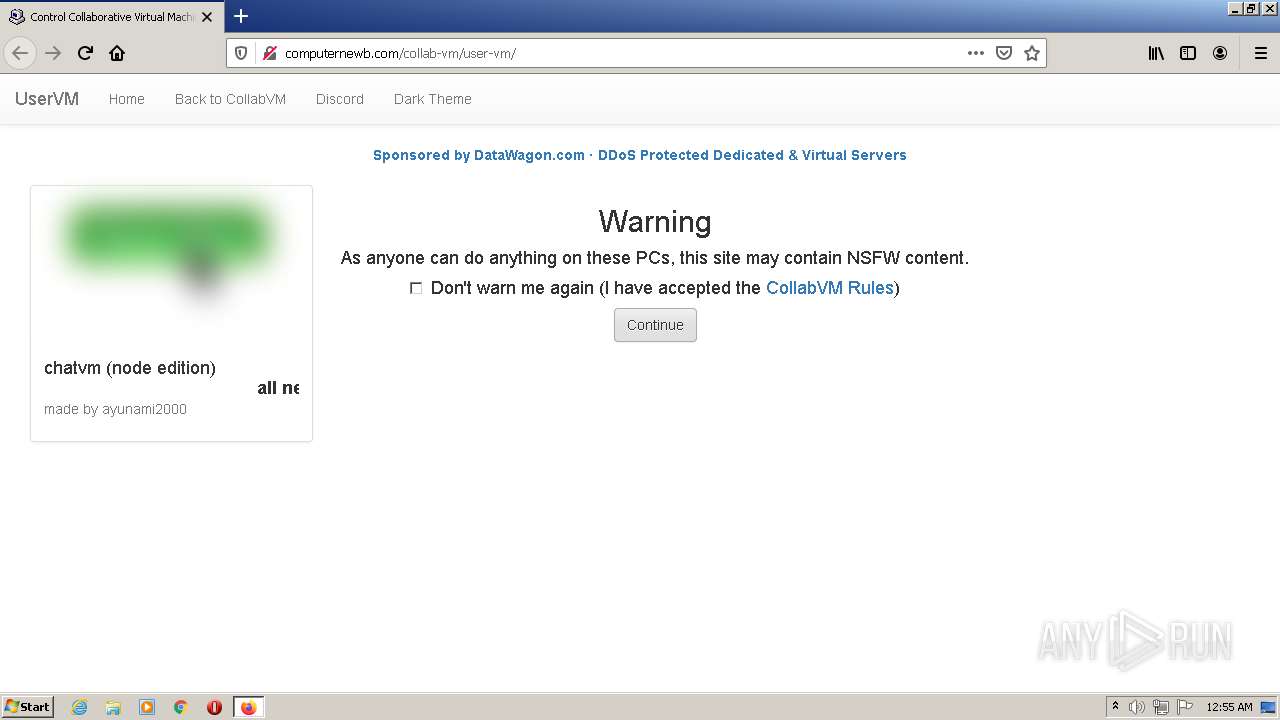Click the made by ayunami2000 text
1280x720 pixels.
(x=115, y=409)
